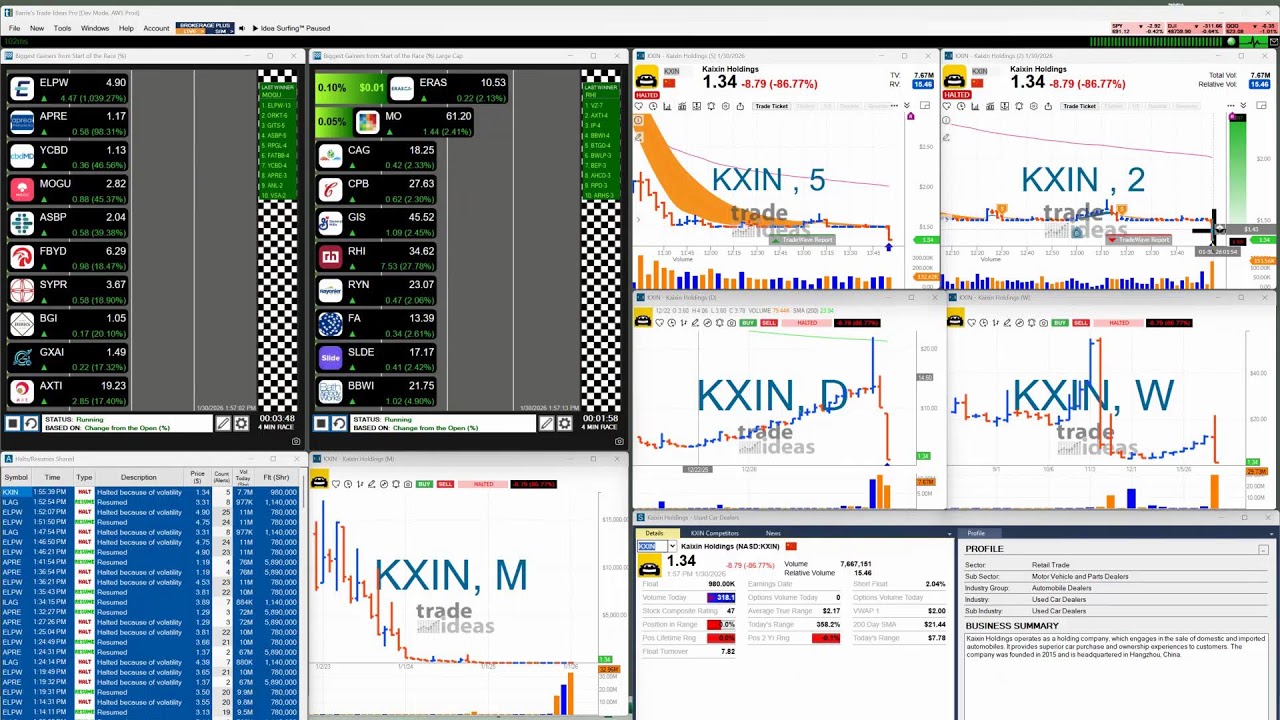Click Trade Ticket in the KXIN 2 chart
Viewport: 1280px width, 720px height.
(x=1080, y=106)
